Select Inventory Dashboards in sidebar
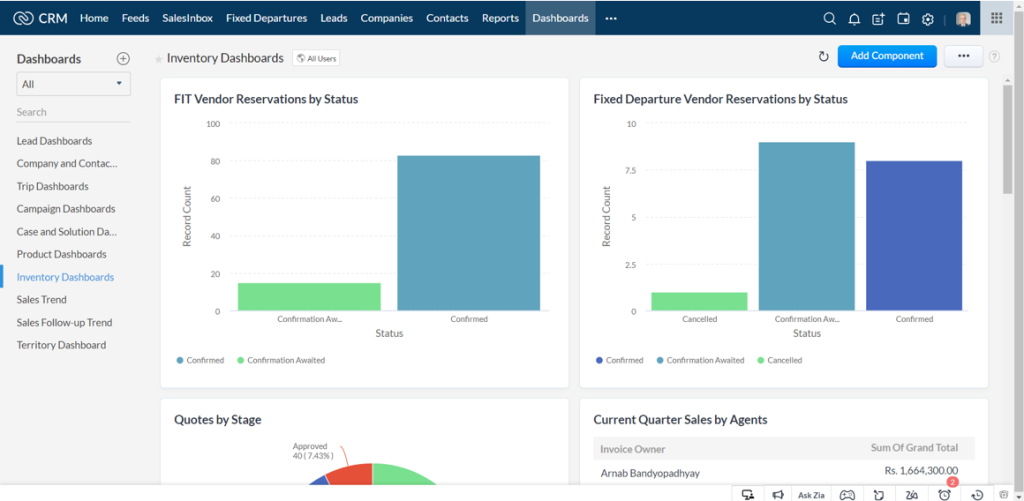 [65, 277]
